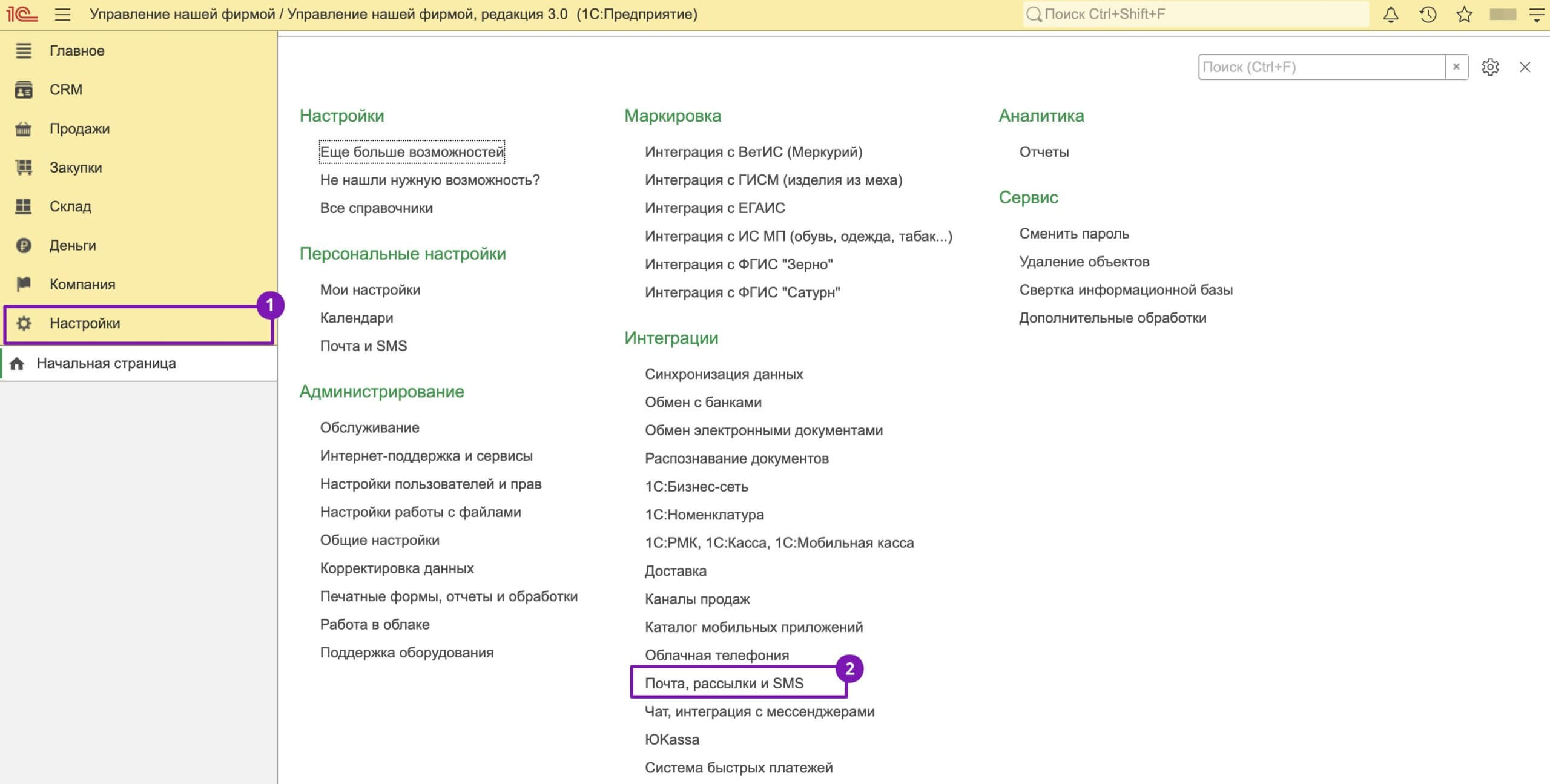
Task: Open Почта, рассылки и SMS
Action: click(x=724, y=684)
